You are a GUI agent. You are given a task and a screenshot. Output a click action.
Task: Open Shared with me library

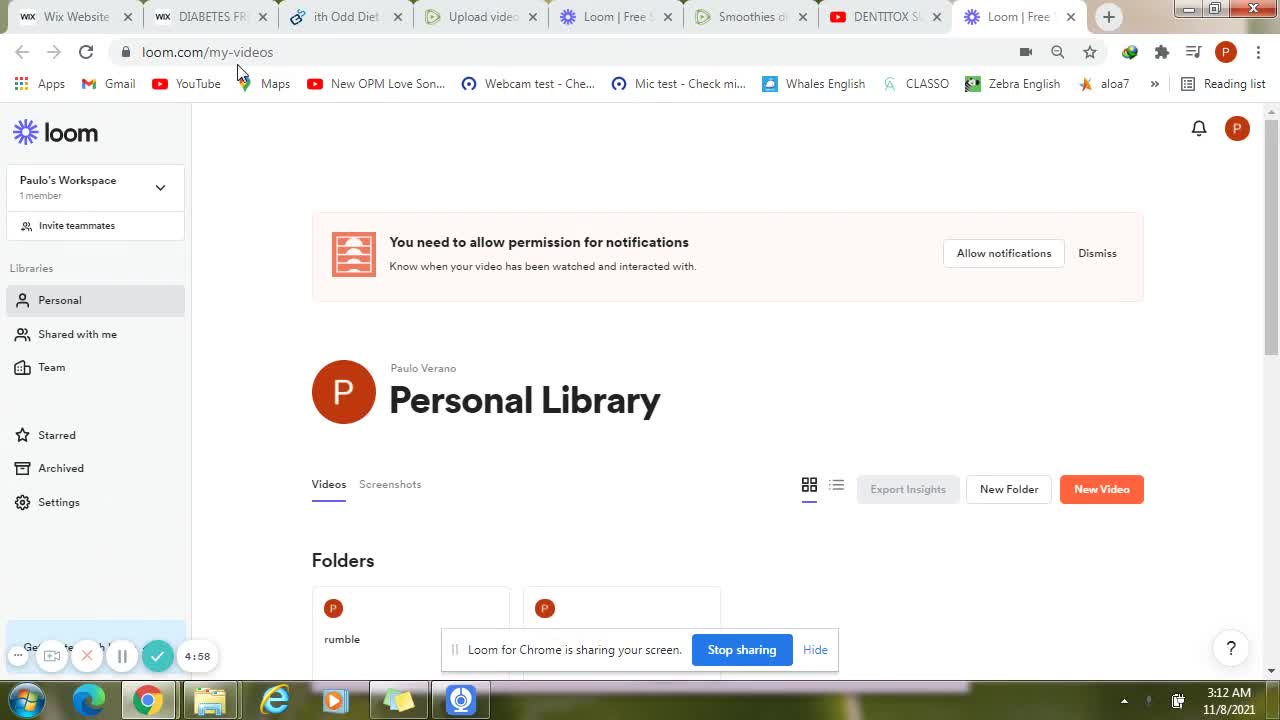[96, 334]
